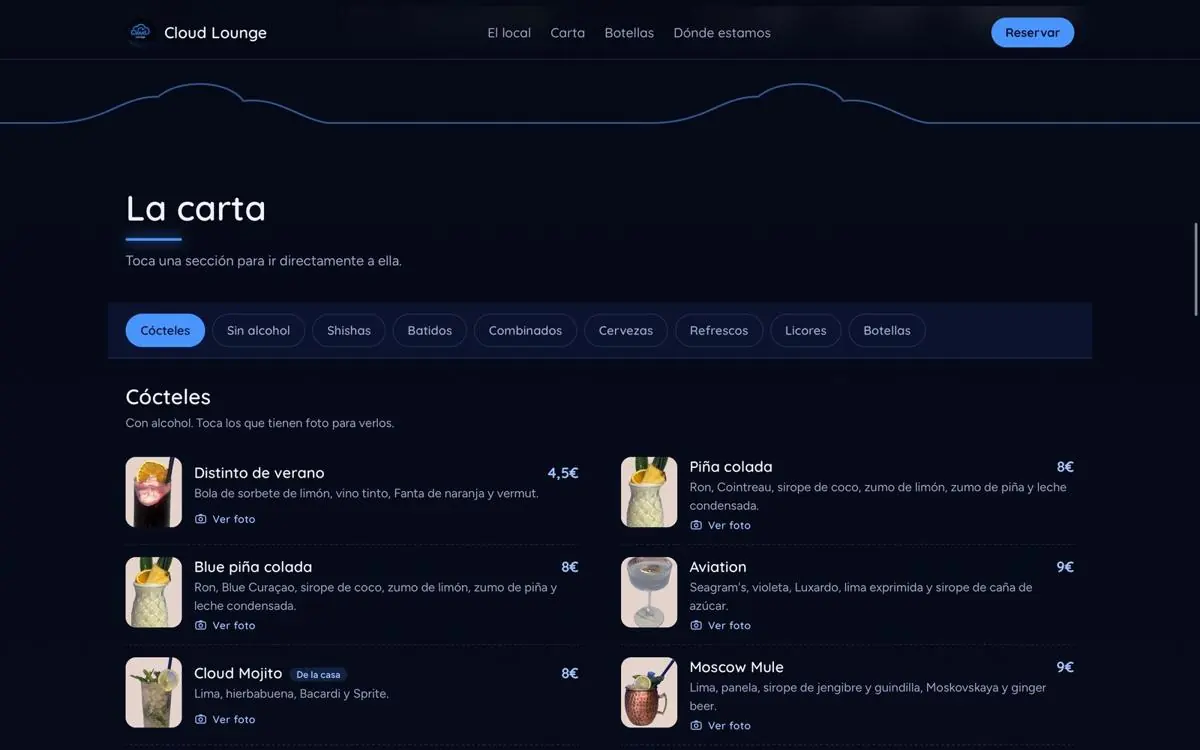This screenshot has width=1200, height=750.
Task: Open El local in the navigation
Action: pos(509,33)
